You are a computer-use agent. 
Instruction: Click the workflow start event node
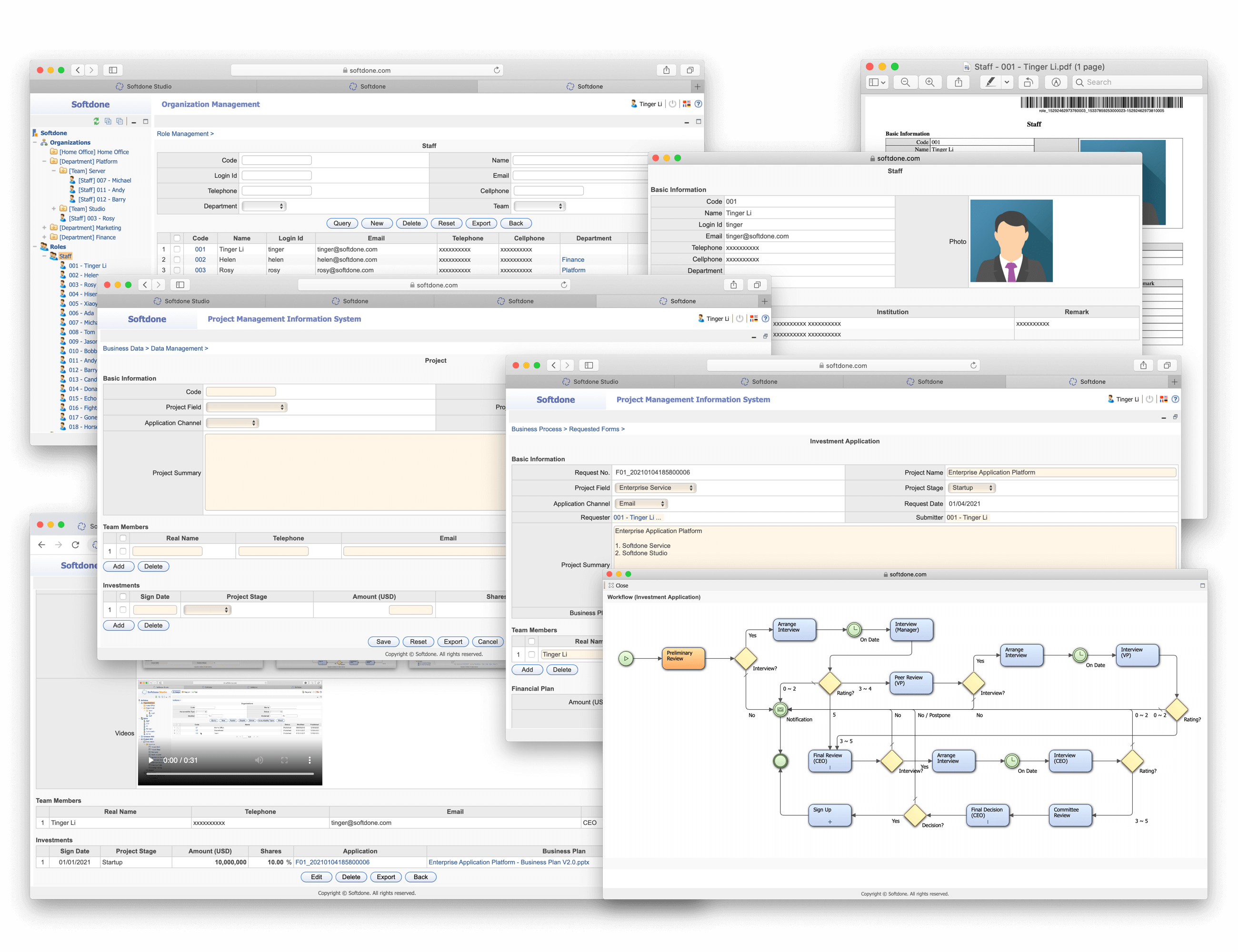626,658
